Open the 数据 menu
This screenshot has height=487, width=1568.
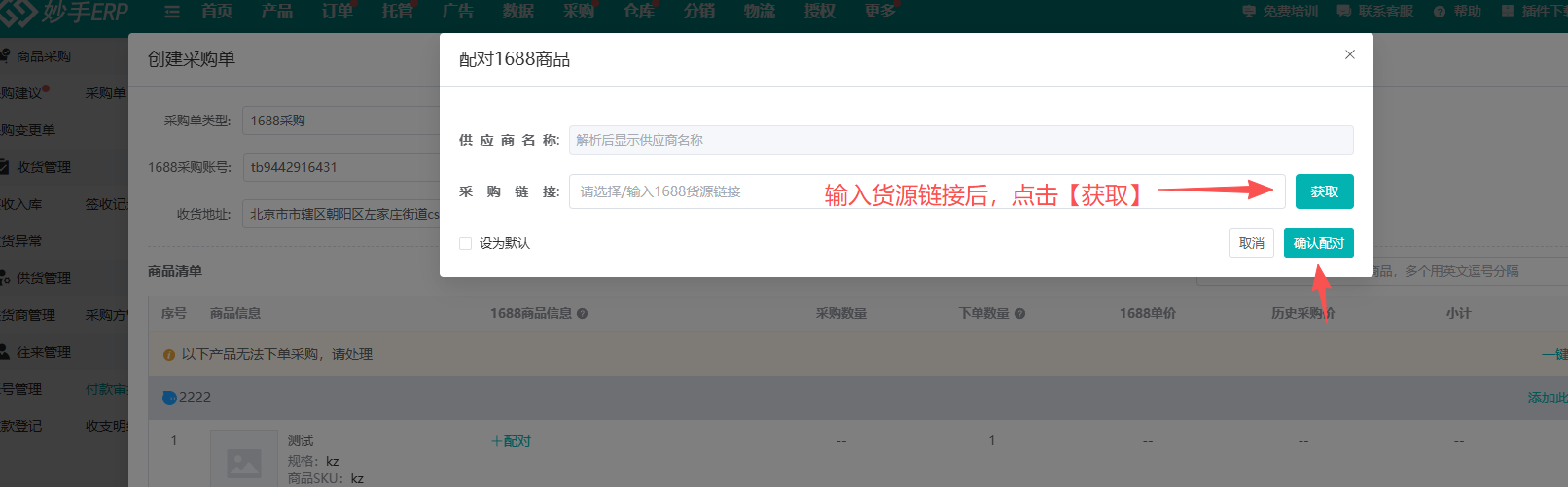(x=517, y=12)
